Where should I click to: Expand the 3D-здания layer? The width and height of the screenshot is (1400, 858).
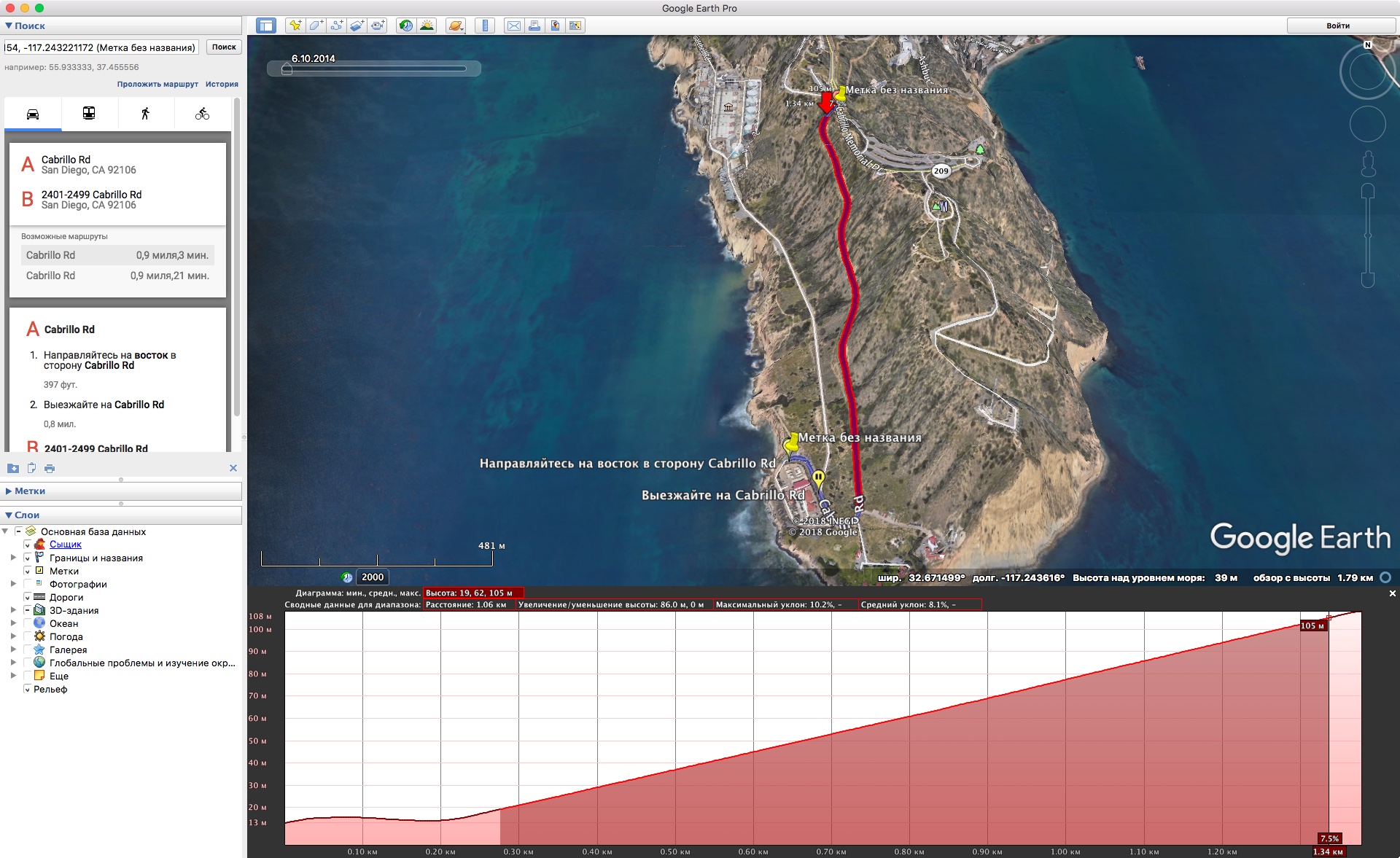[13, 610]
